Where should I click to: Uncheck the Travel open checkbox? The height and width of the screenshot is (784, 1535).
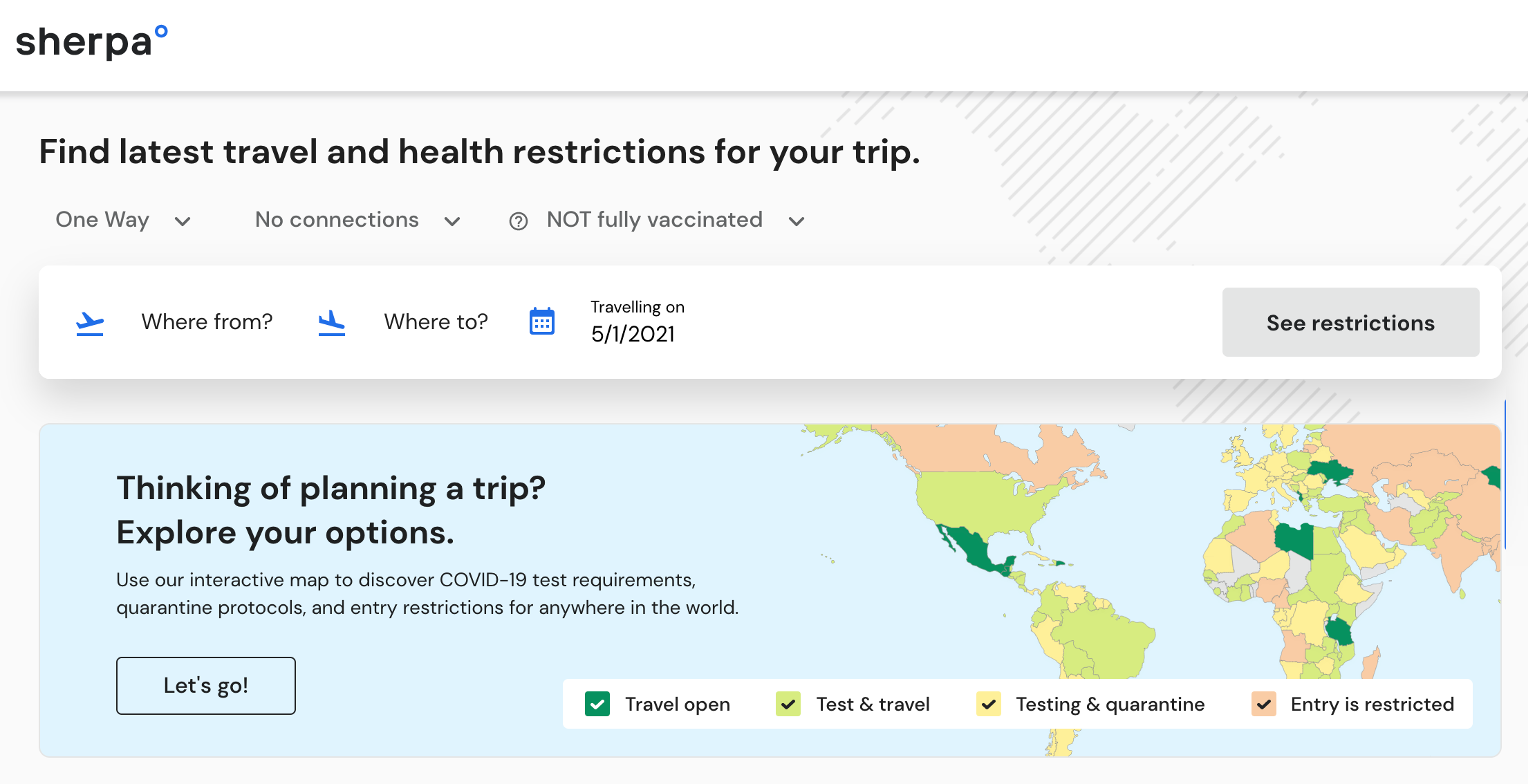pos(597,704)
